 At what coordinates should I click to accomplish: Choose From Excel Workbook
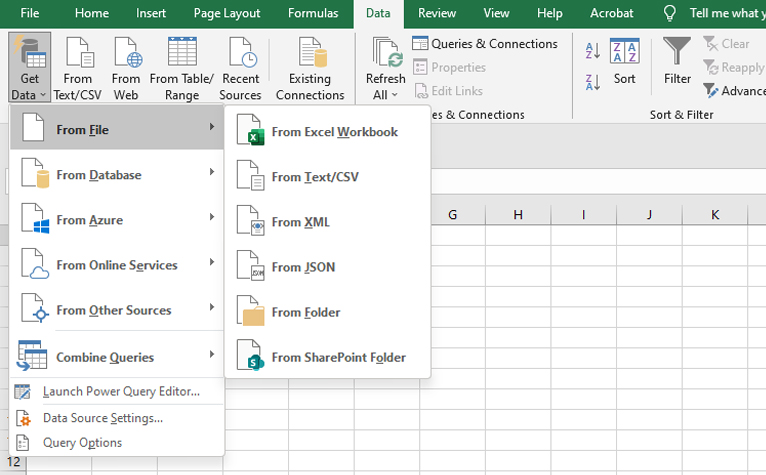coord(327,131)
